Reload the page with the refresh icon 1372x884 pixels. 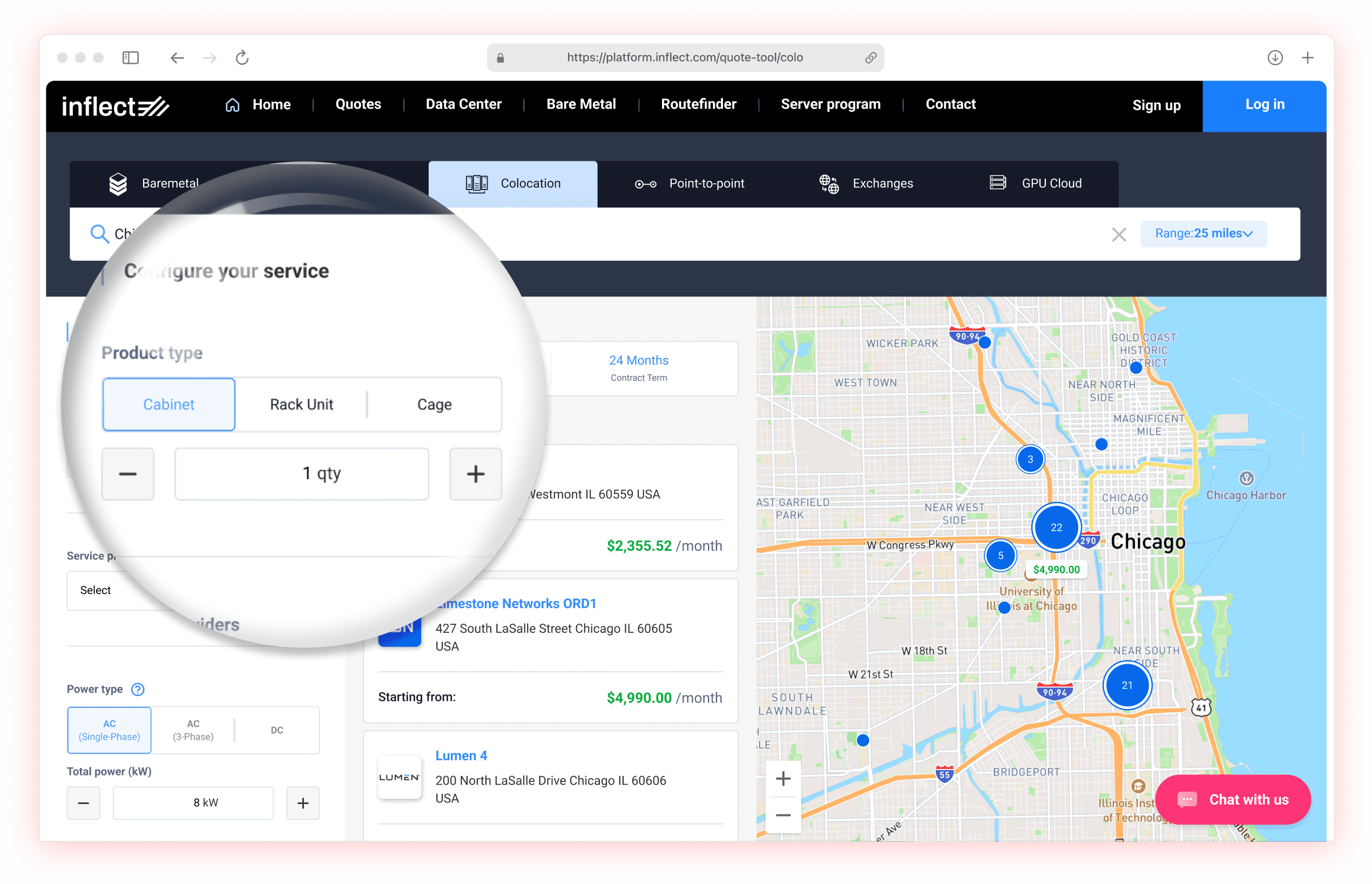click(242, 57)
